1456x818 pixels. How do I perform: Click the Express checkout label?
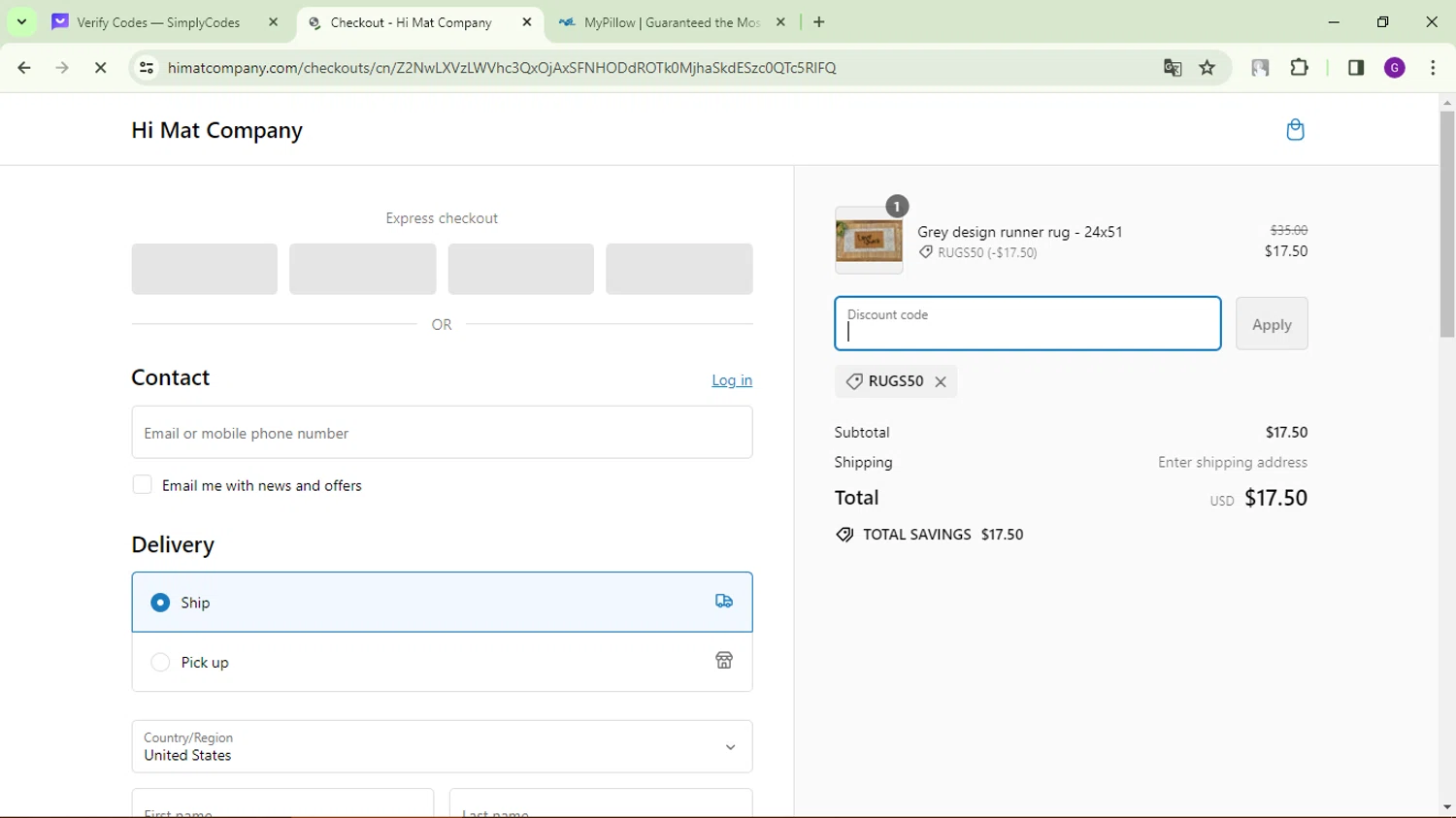[x=442, y=218]
